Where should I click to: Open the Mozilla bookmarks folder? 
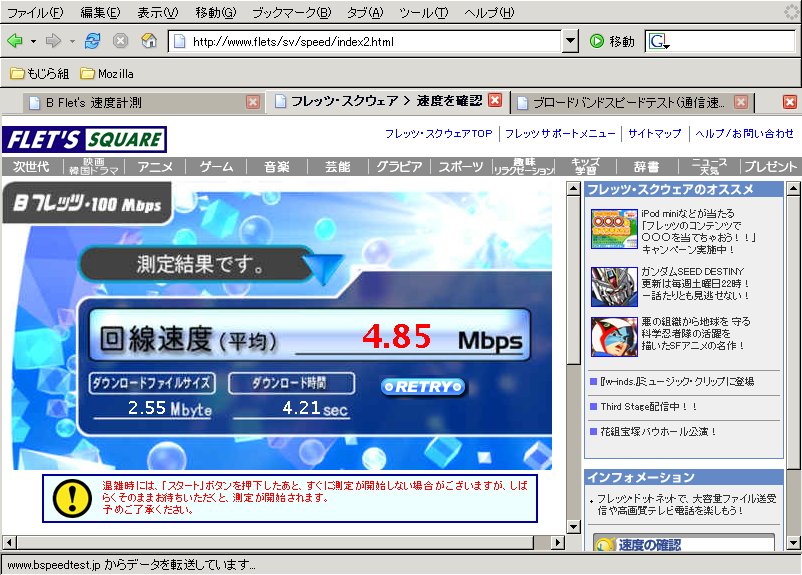click(107, 74)
